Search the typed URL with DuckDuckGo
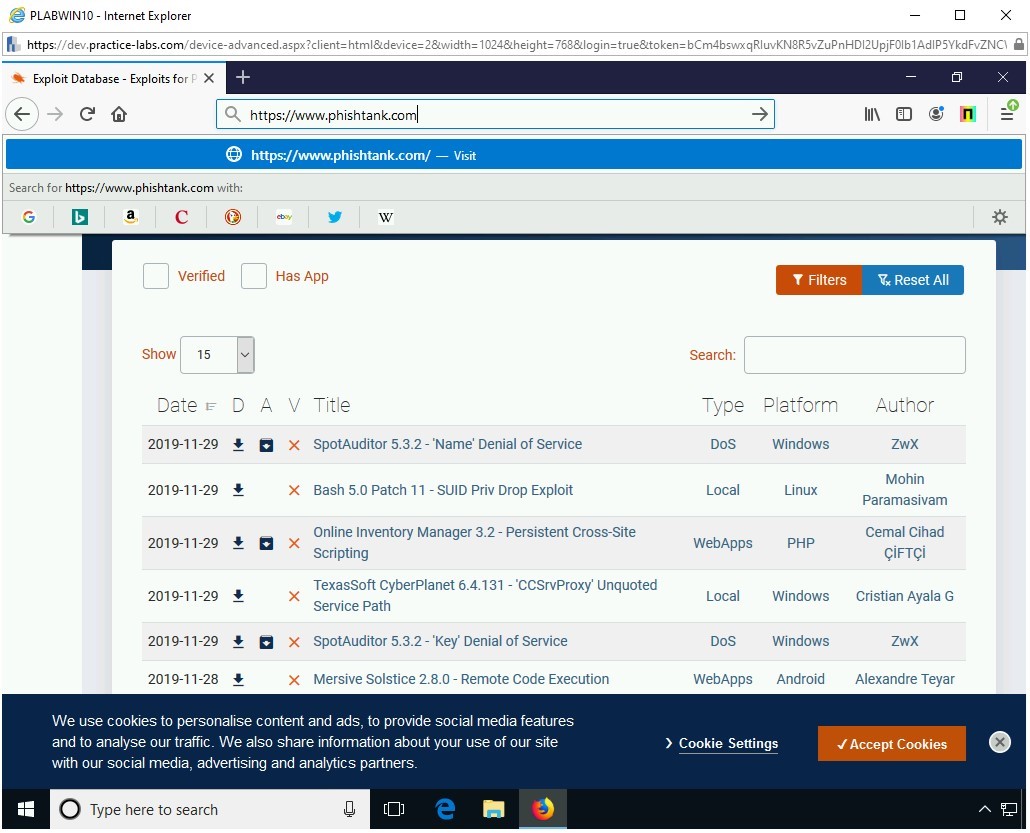 (x=232, y=217)
